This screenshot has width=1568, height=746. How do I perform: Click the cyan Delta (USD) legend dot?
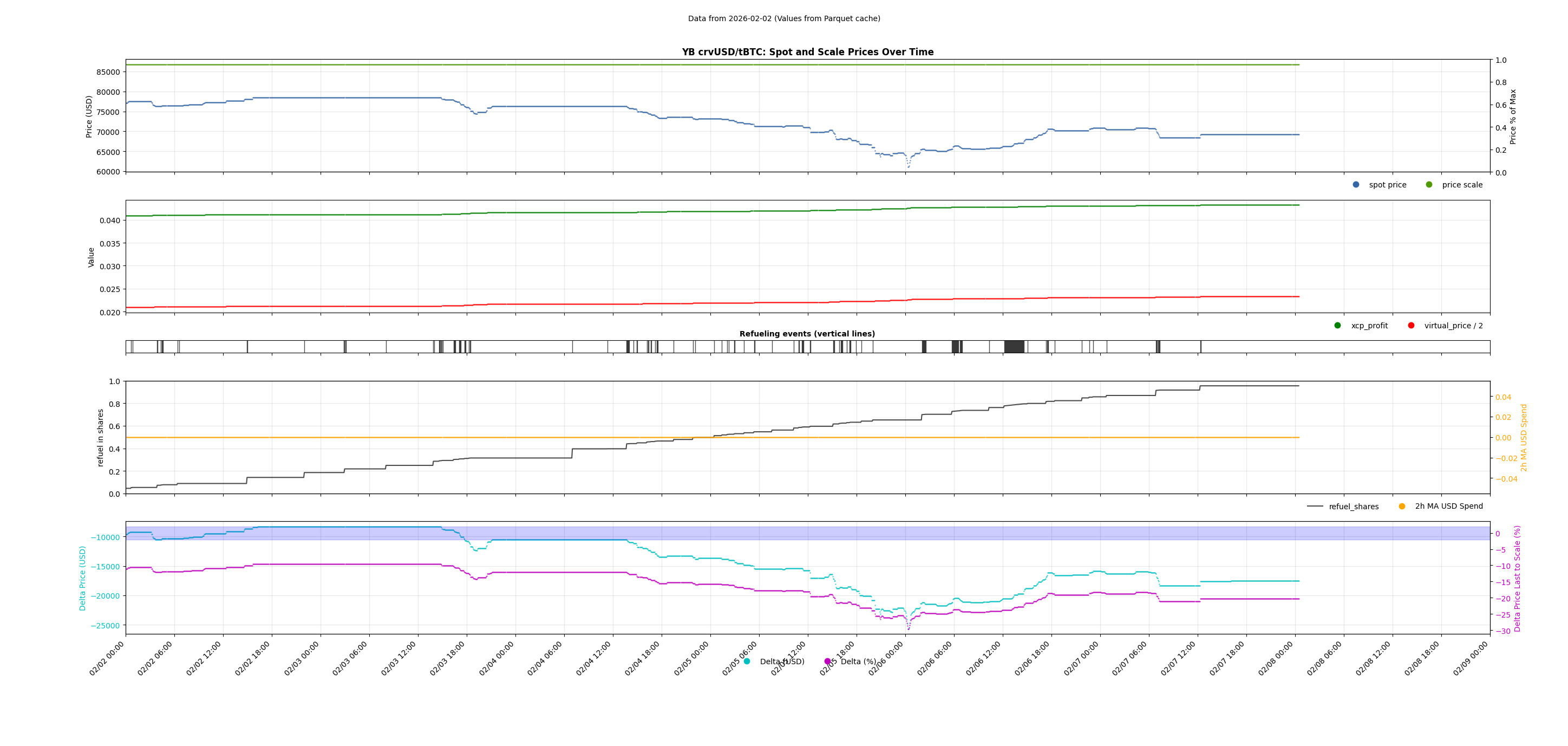point(747,661)
